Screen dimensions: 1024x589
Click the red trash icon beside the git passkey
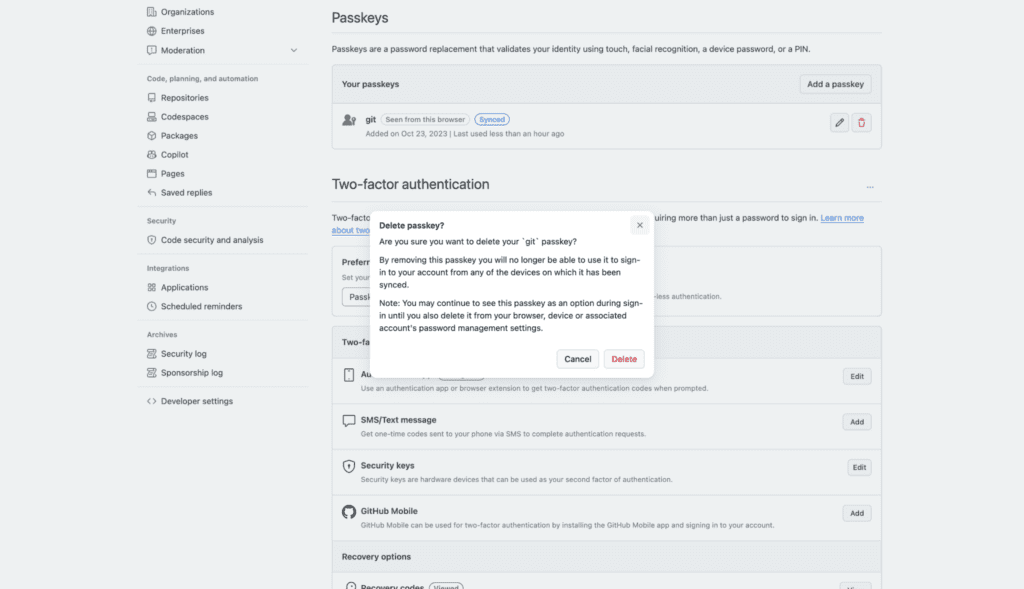click(x=861, y=121)
